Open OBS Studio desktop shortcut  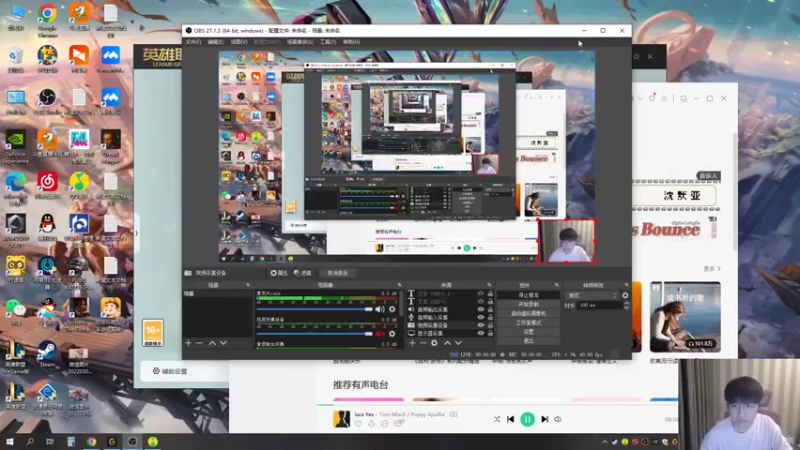pyautogui.click(x=47, y=102)
